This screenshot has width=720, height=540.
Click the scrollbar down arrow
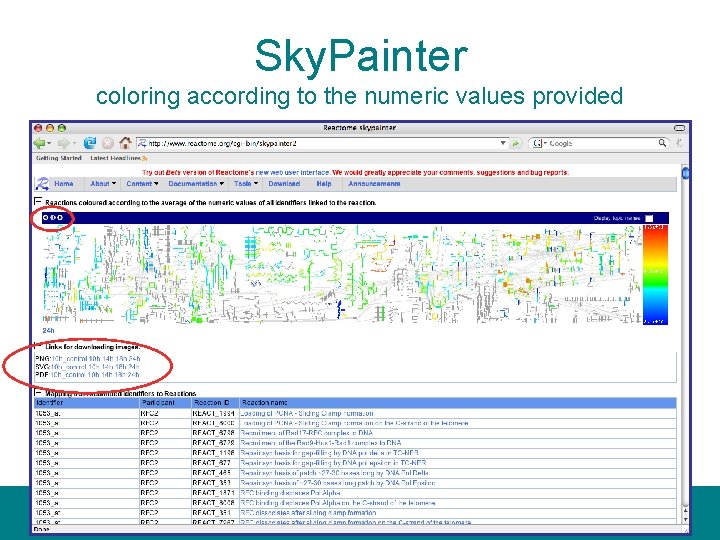[686, 519]
